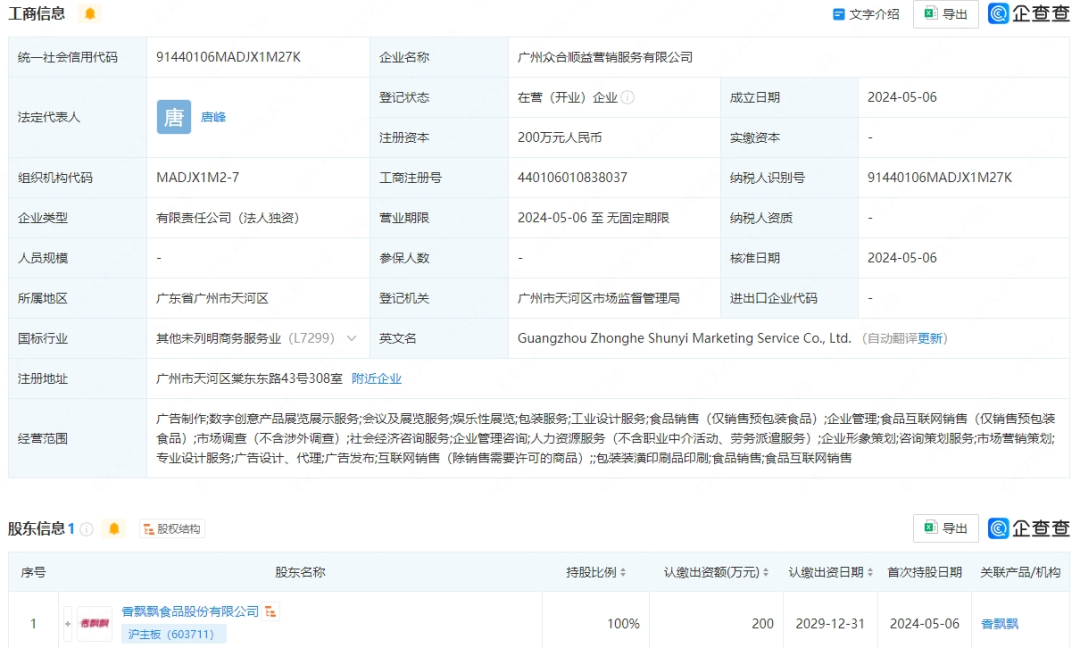Open the 附近企业 link by the address

[376, 378]
